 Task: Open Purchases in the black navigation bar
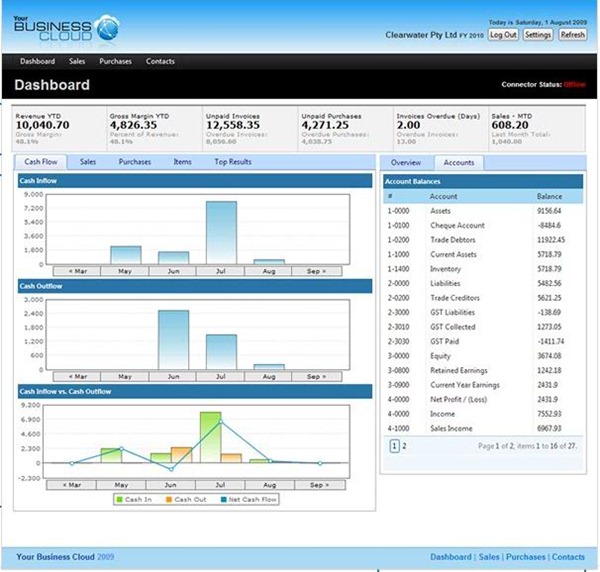115,61
